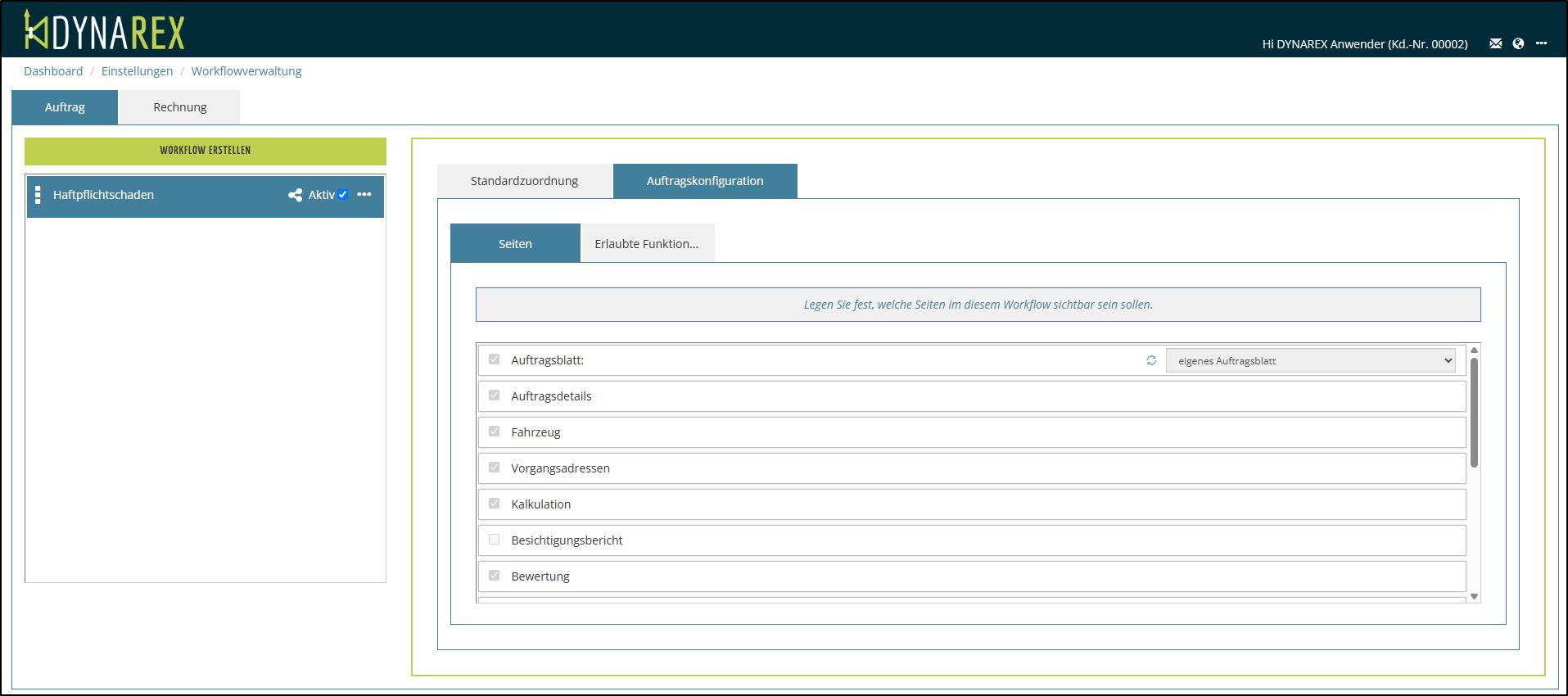Open the mail envelope icon in header
The image size is (1568, 696).
1495,44
